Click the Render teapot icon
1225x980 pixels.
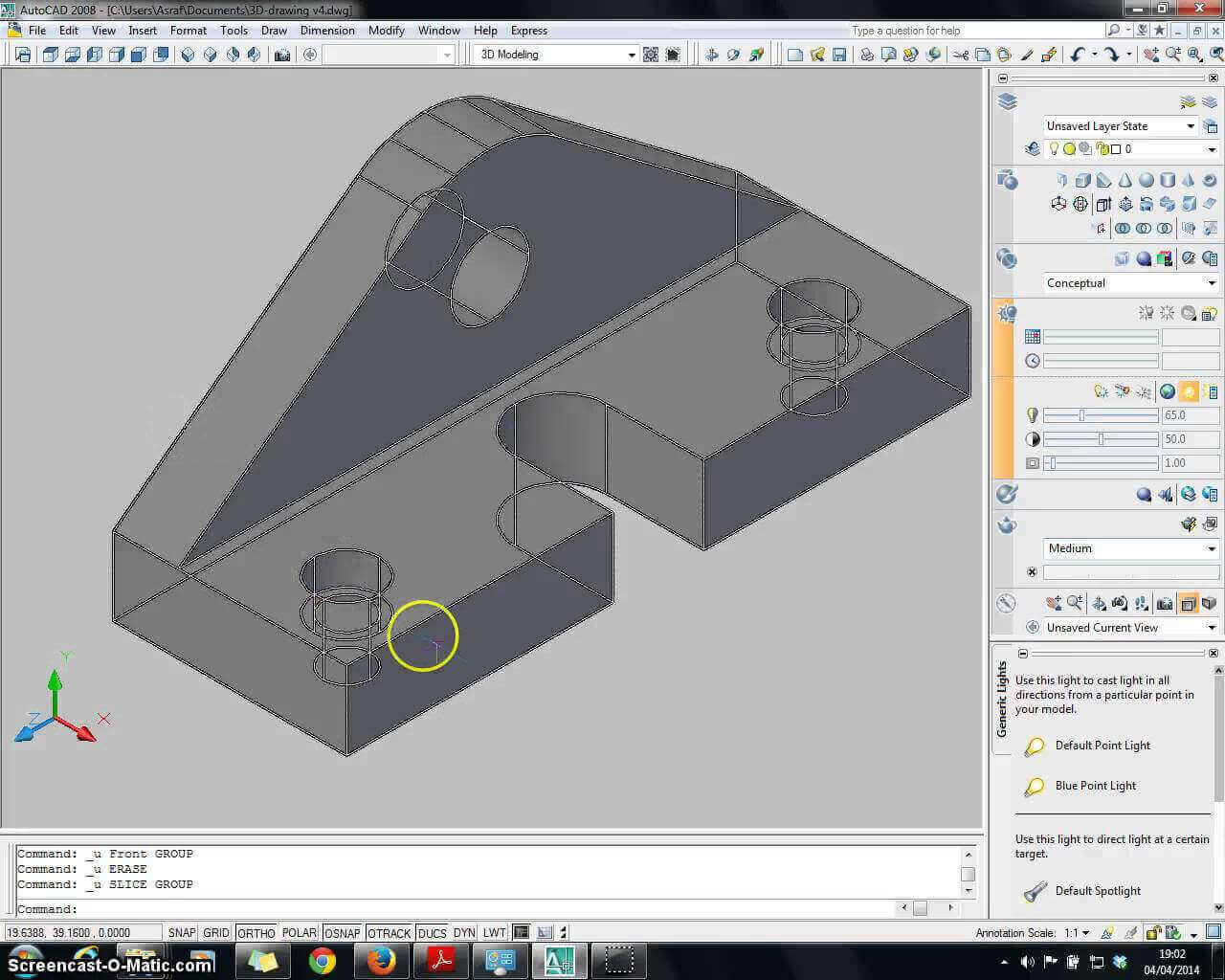[x=1007, y=524]
